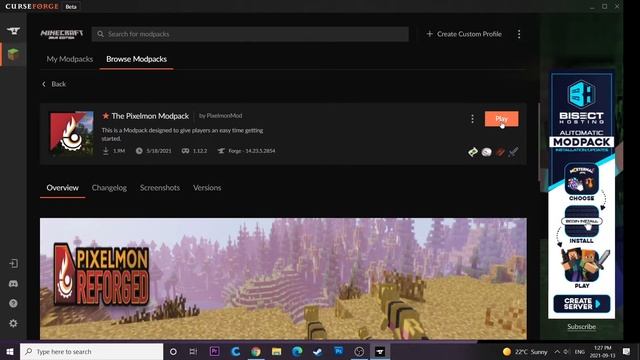The image size is (640, 360).
Task: Click the search magnifier icon
Action: click(100, 34)
